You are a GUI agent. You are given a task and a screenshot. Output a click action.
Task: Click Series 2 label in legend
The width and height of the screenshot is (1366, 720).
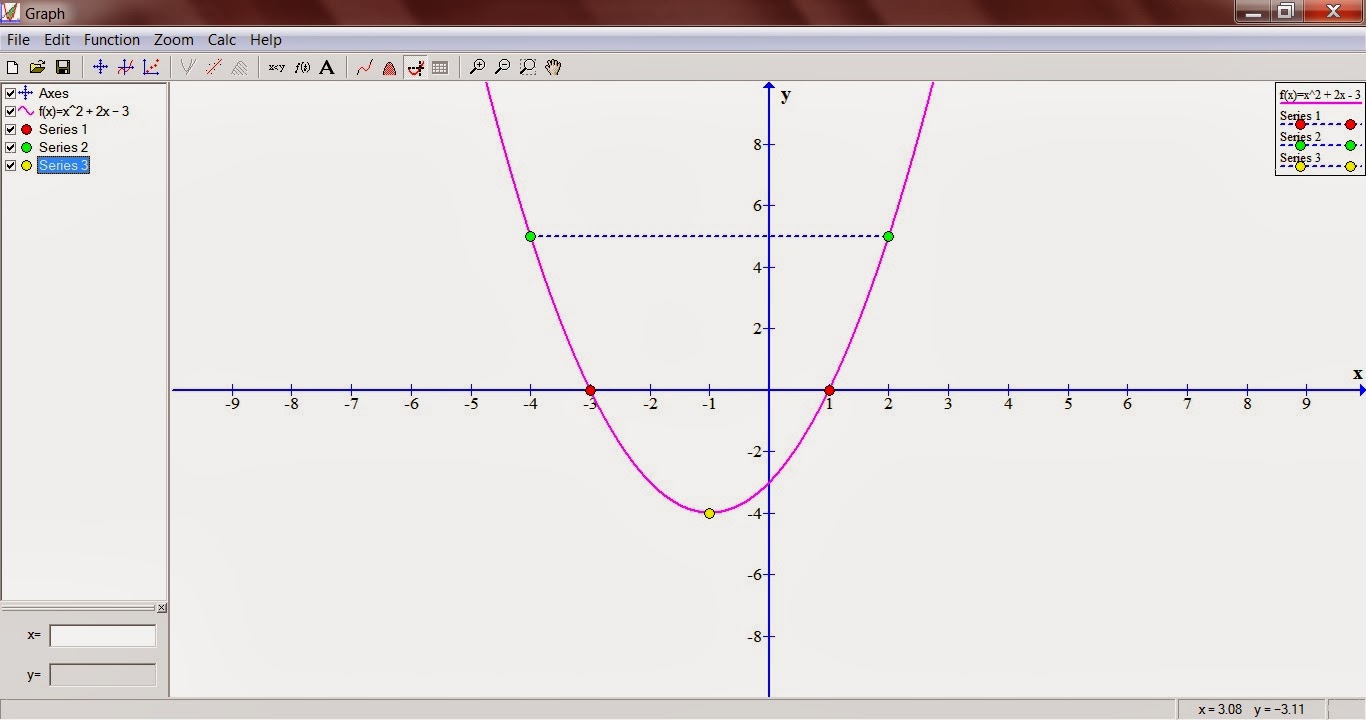pos(1300,137)
